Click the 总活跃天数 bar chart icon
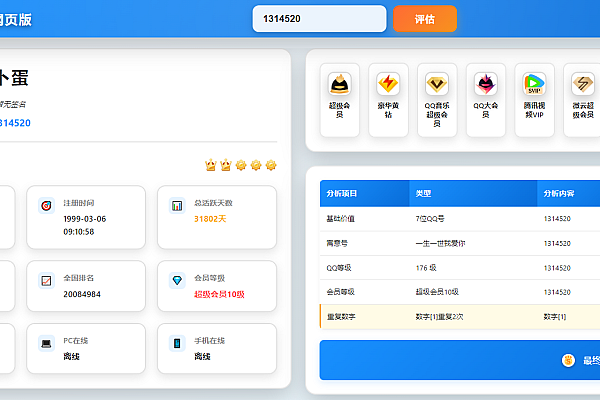 [177, 206]
